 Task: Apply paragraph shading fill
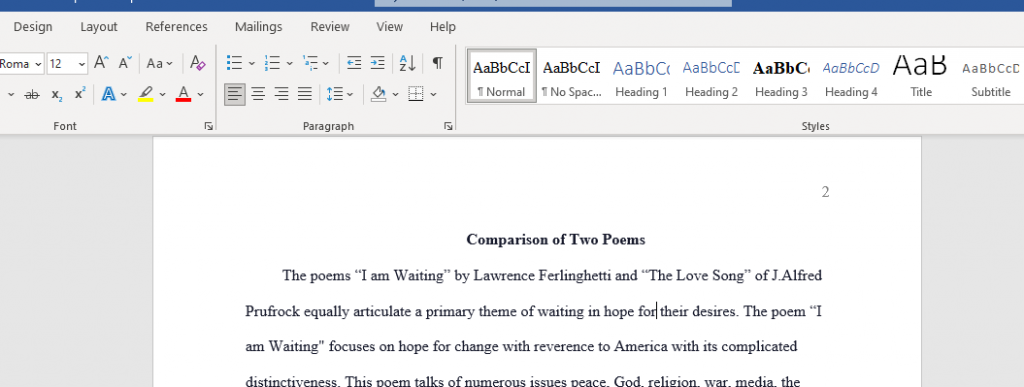click(x=379, y=95)
